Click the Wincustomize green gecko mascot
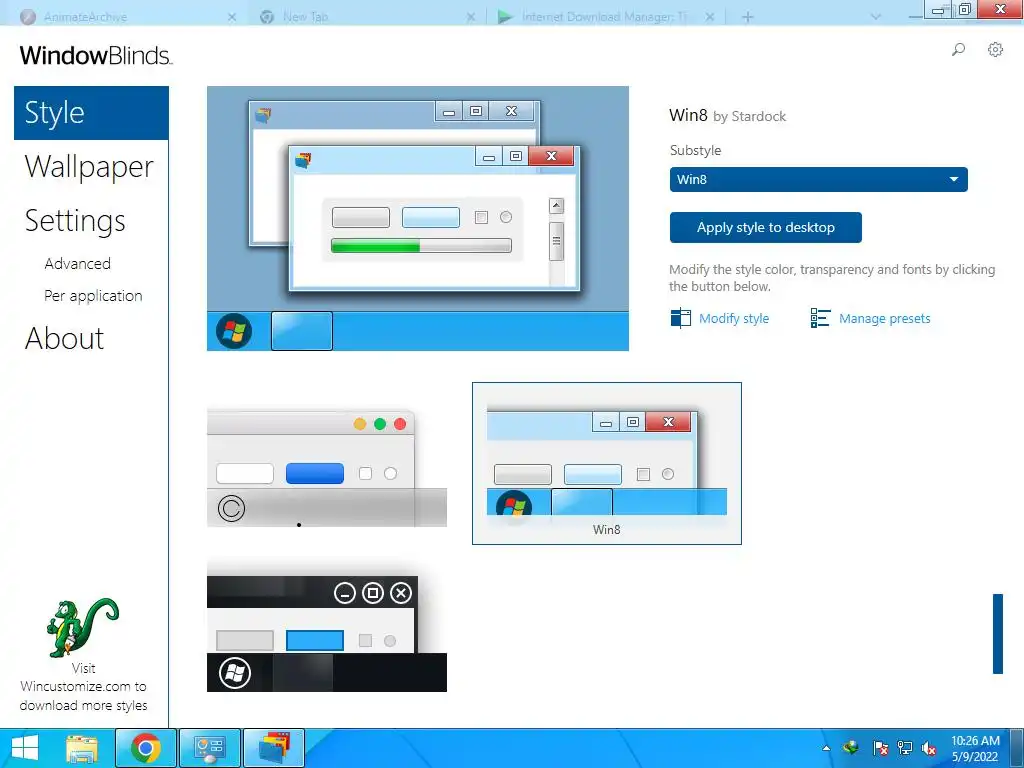Viewport: 1024px width, 768px height. pos(82,628)
